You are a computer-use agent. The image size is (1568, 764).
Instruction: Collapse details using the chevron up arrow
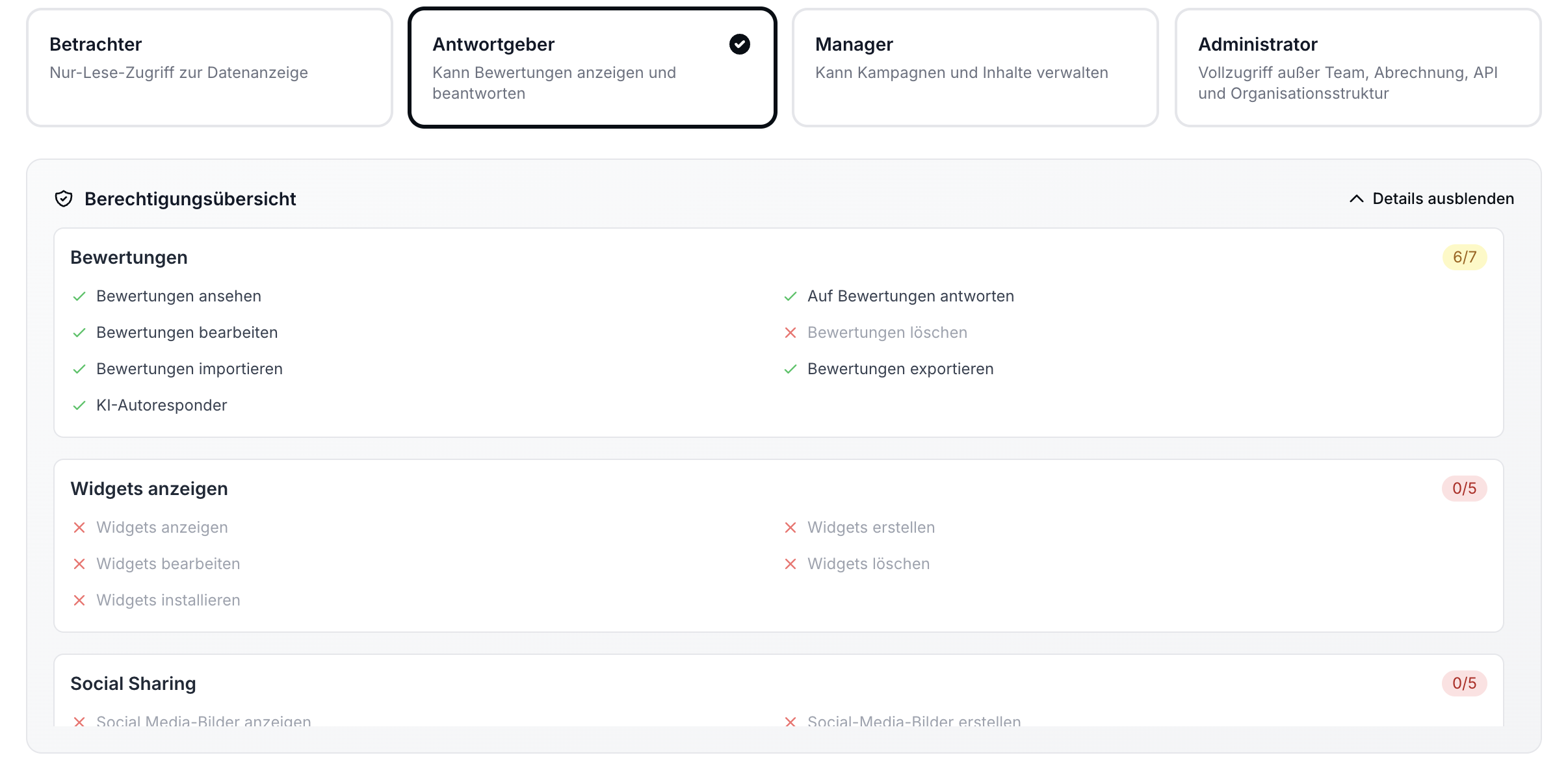(x=1356, y=199)
